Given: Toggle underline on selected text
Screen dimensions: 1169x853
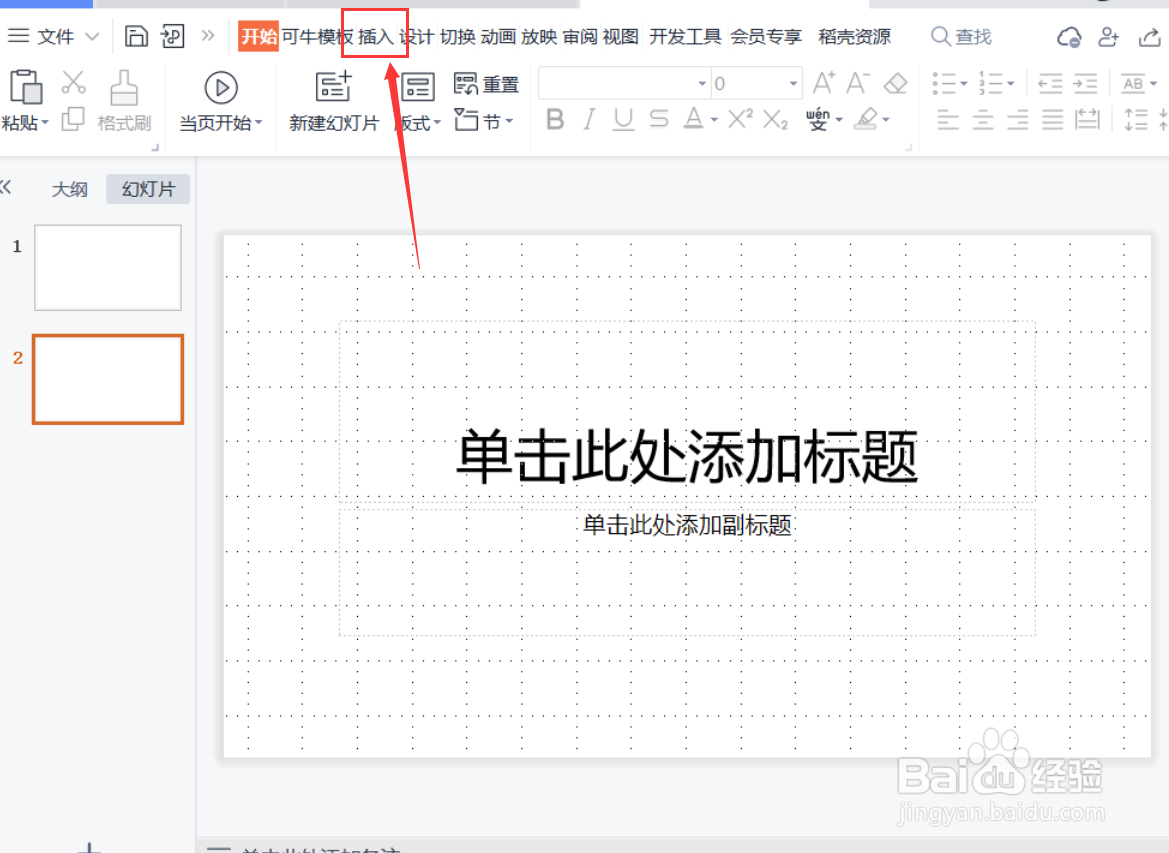Looking at the screenshot, I should click(621, 119).
